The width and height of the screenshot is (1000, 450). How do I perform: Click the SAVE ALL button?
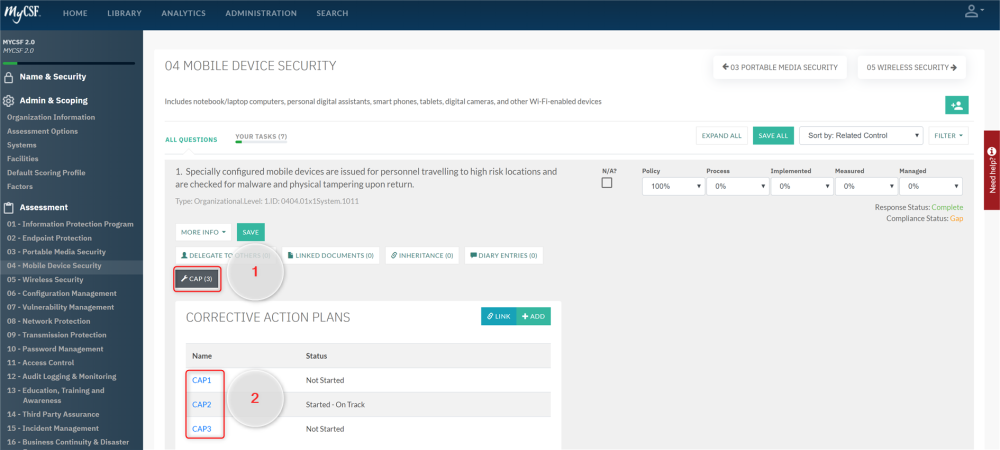[773, 135]
